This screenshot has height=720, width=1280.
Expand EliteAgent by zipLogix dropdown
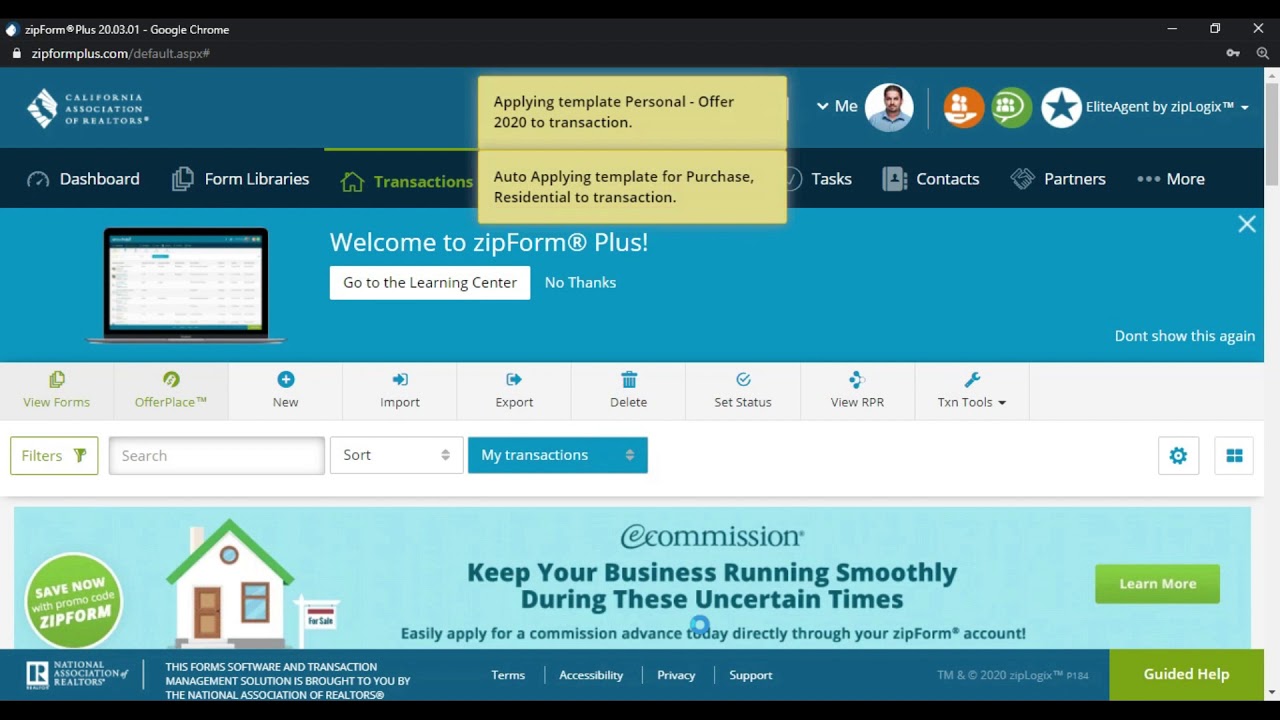(1167, 107)
